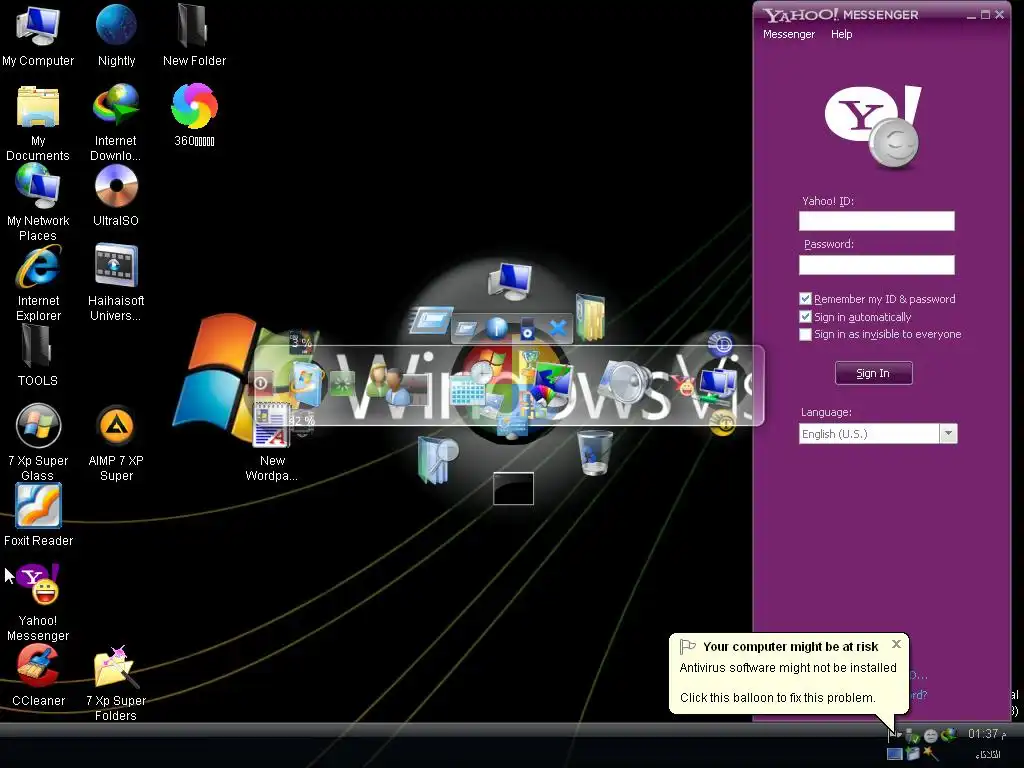Open the My Documents desktop folder
This screenshot has height=768, width=1024.
38,123
